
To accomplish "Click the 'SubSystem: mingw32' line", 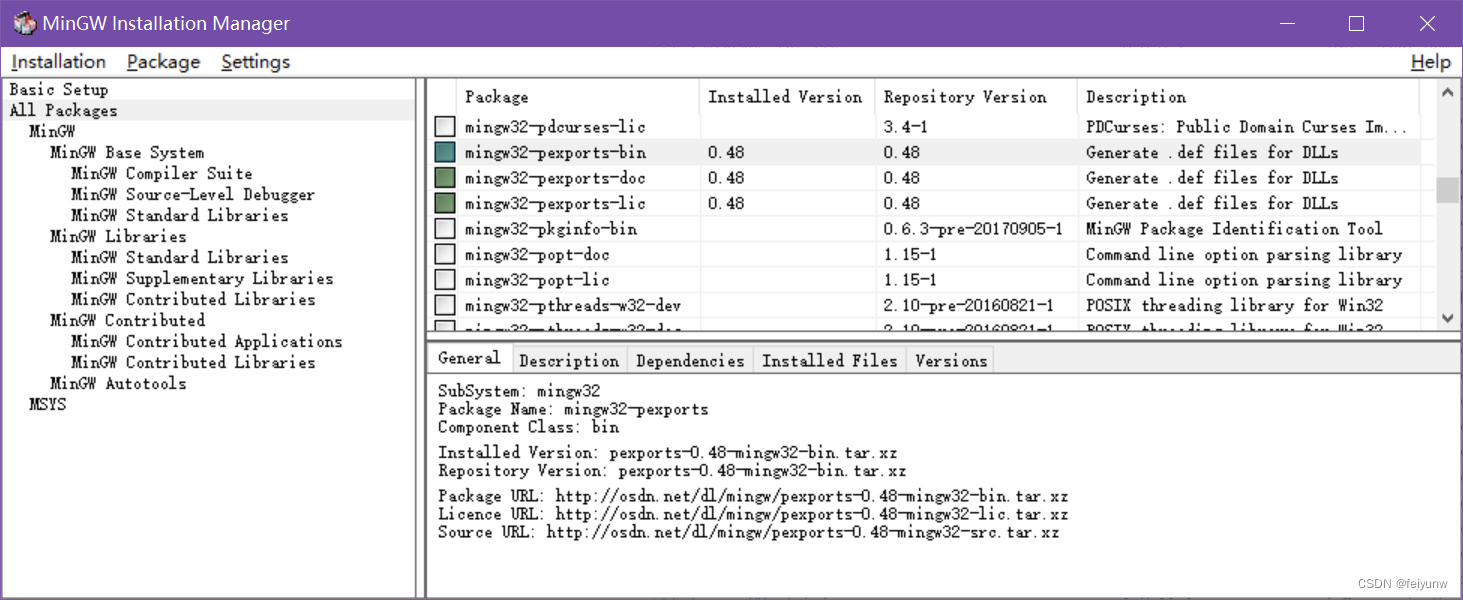I will pyautogui.click(x=519, y=391).
